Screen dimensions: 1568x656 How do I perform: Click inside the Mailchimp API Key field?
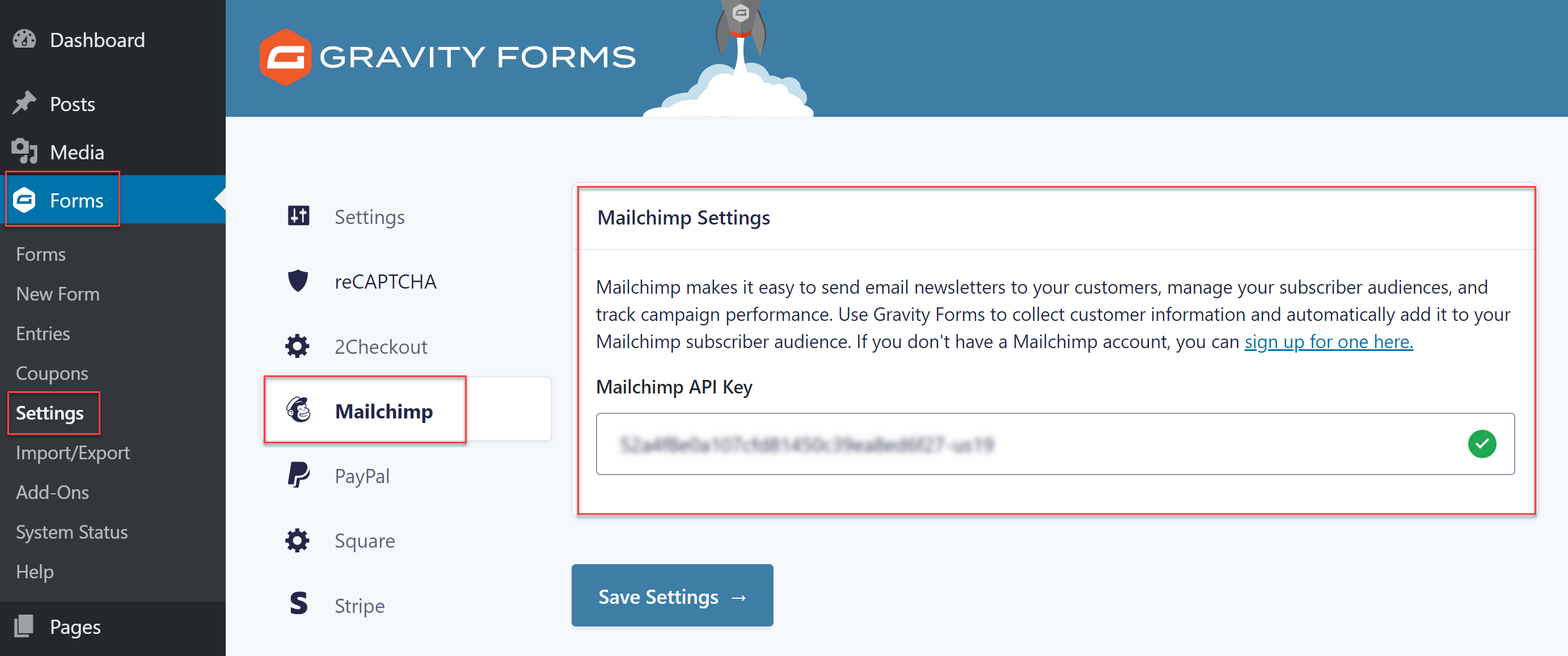pyautogui.click(x=1035, y=444)
